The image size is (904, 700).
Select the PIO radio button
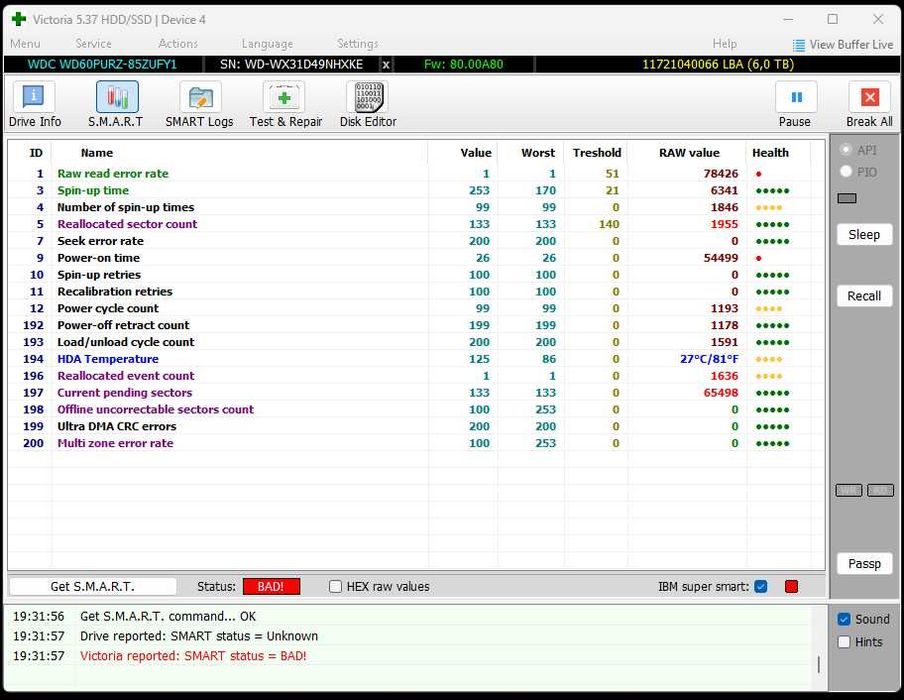tap(846, 171)
